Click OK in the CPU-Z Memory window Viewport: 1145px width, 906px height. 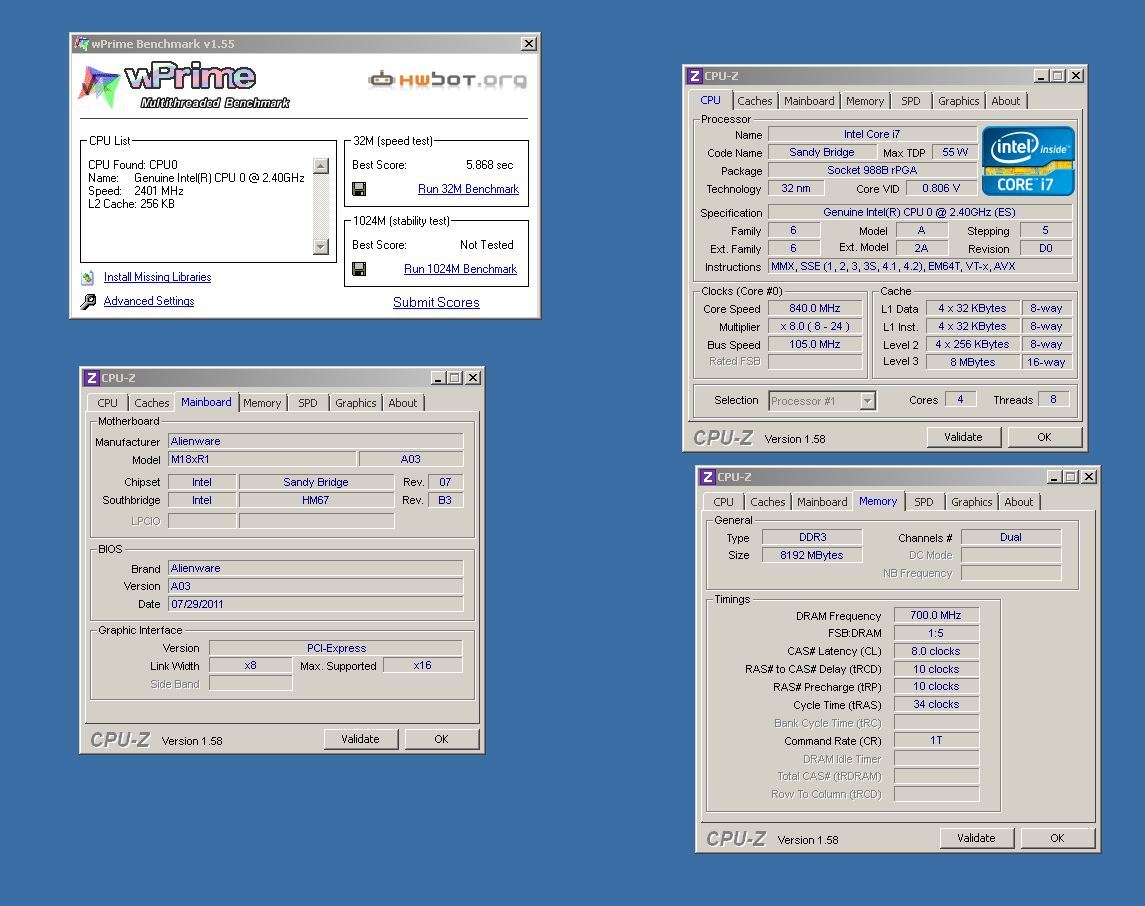coord(1057,838)
